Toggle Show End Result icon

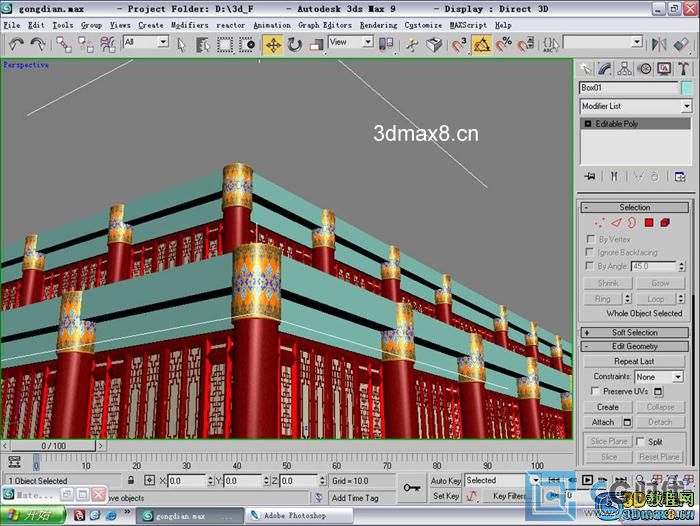tap(614, 176)
